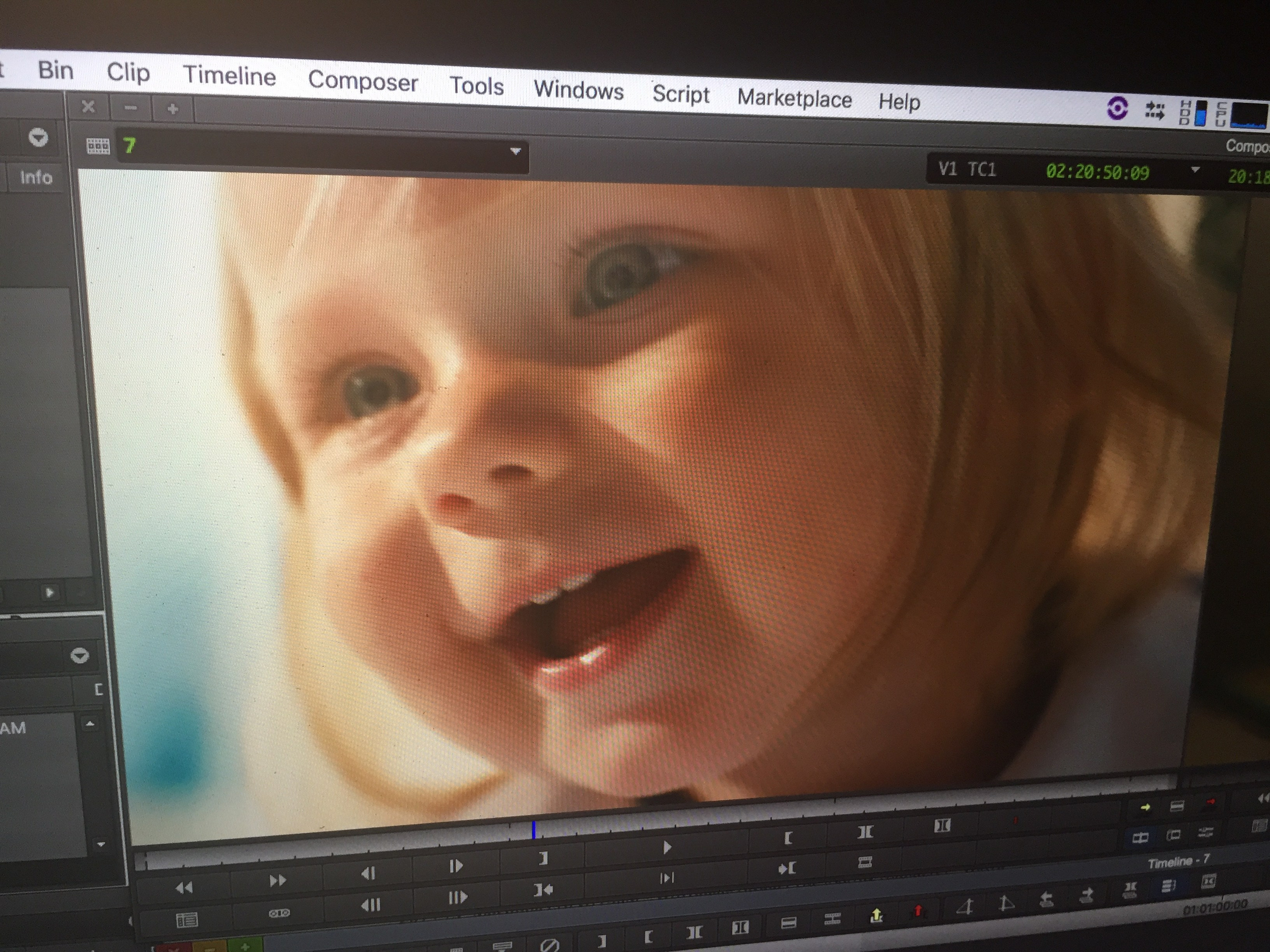The width and height of the screenshot is (1270, 952).
Task: Toggle the blue-highlighted Source/Record mode button
Action: pyautogui.click(x=1140, y=838)
